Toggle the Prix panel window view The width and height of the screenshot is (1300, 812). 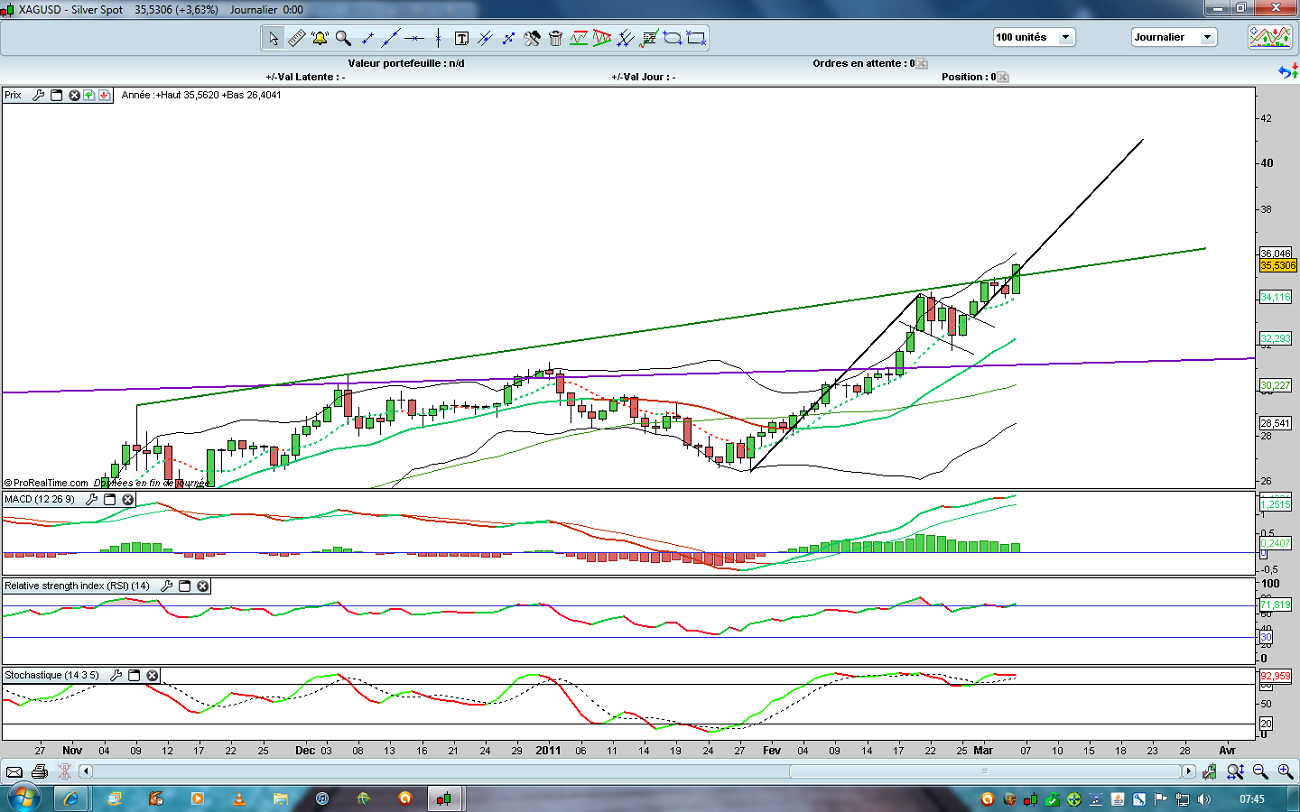pyautogui.click(x=56, y=95)
